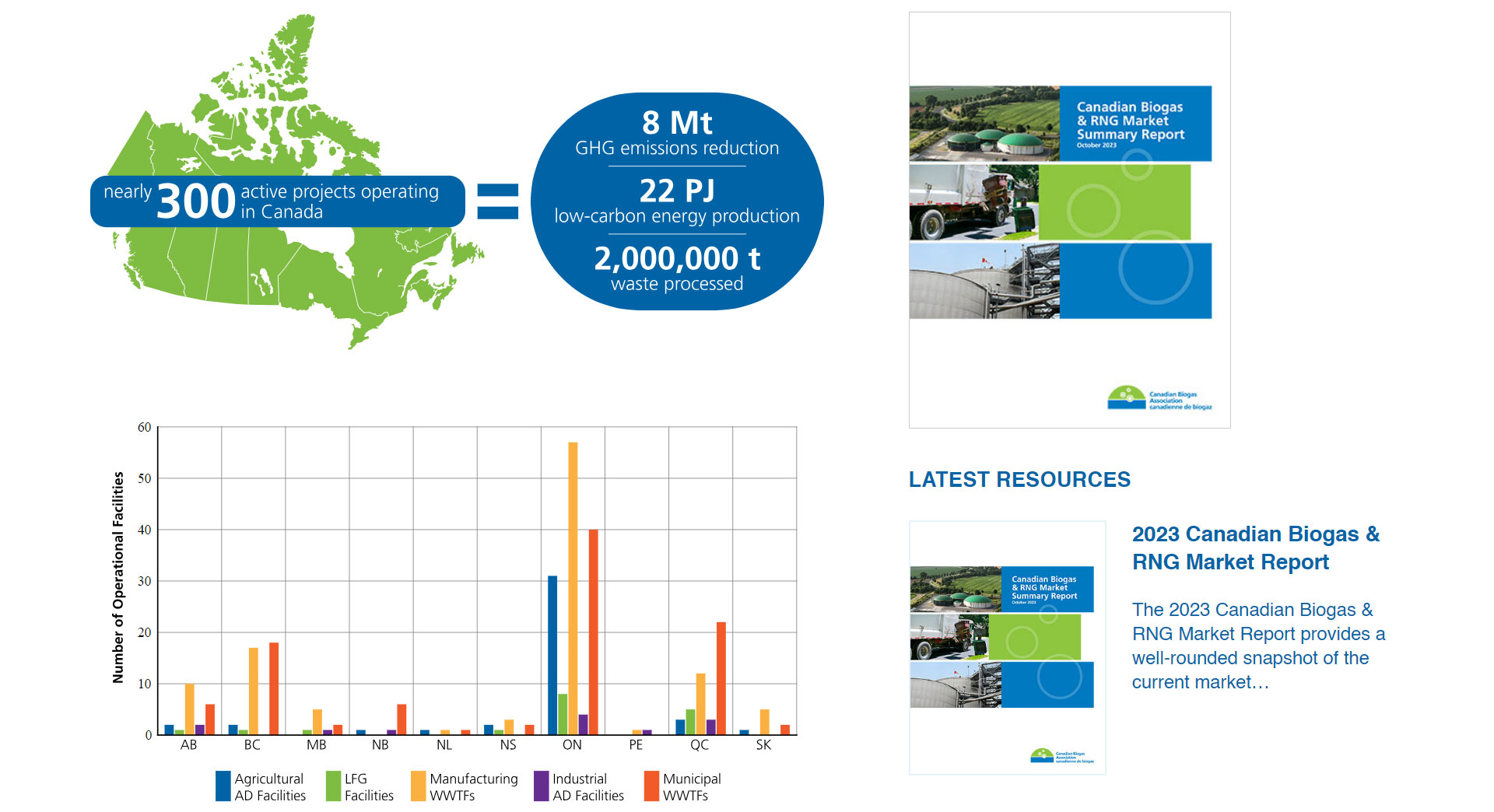
Task: Click the blue equals sign graphic
Action: click(x=497, y=201)
